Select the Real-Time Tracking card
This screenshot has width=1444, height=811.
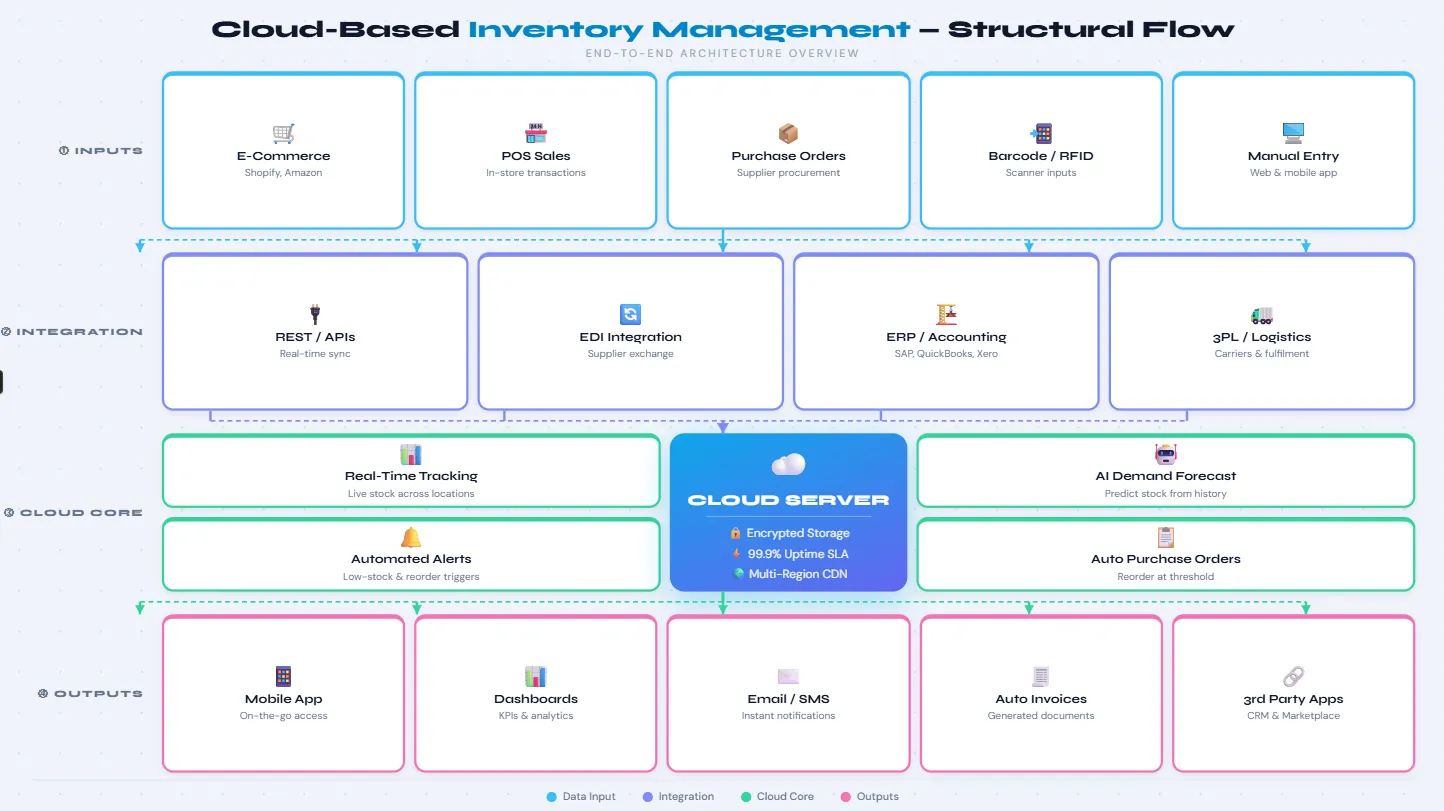[411, 470]
